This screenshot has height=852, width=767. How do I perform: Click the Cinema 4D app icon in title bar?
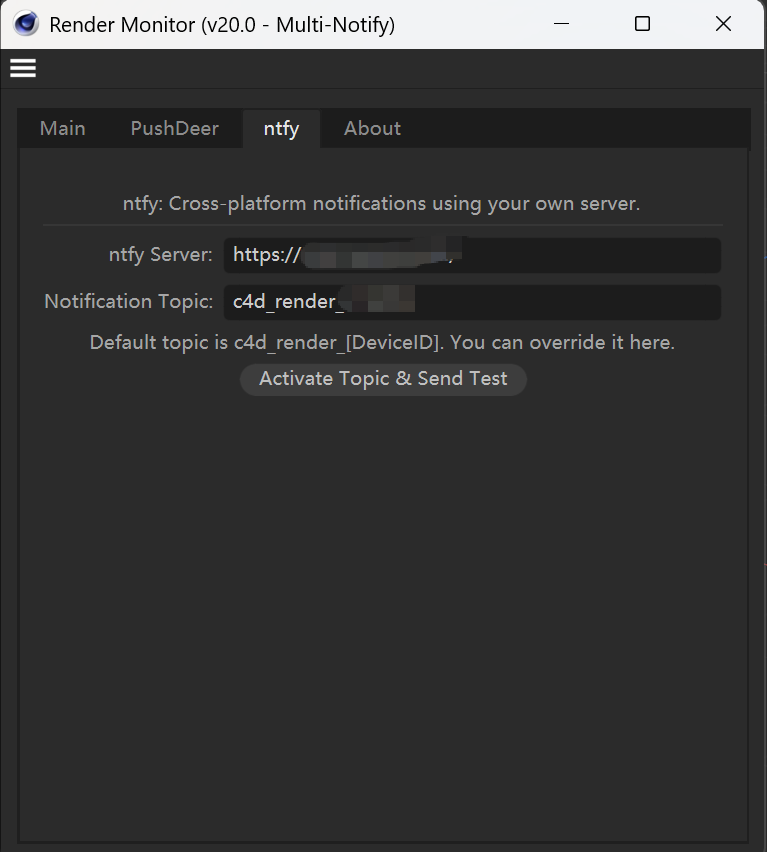point(26,24)
